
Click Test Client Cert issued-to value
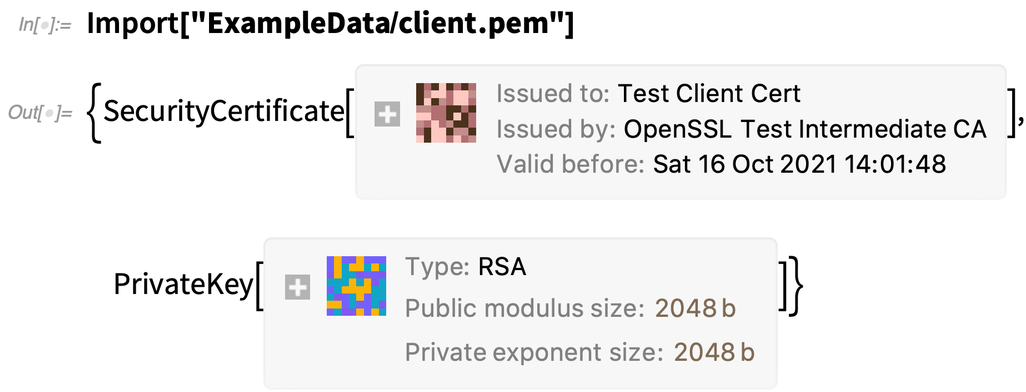point(709,94)
